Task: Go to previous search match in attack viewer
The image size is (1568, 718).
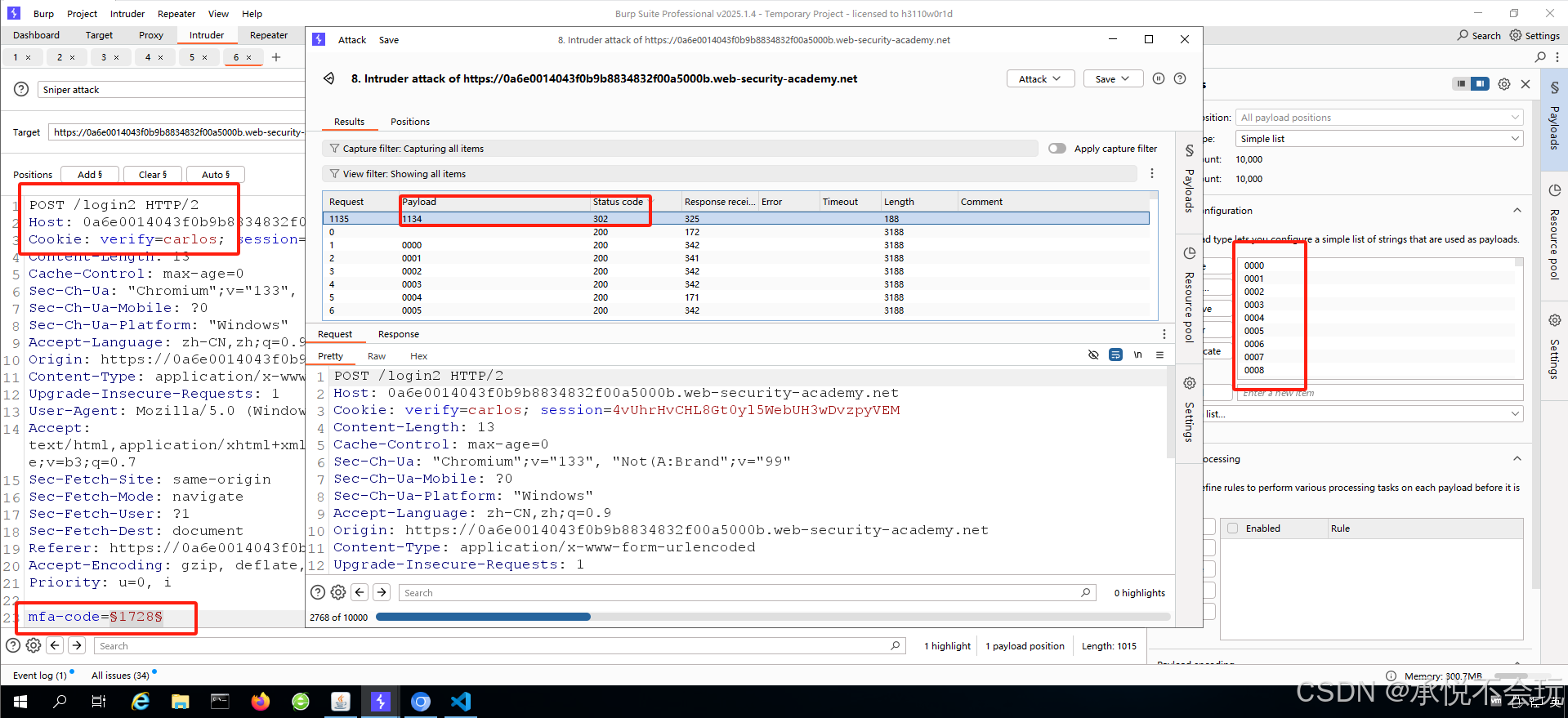Action: 360,592
